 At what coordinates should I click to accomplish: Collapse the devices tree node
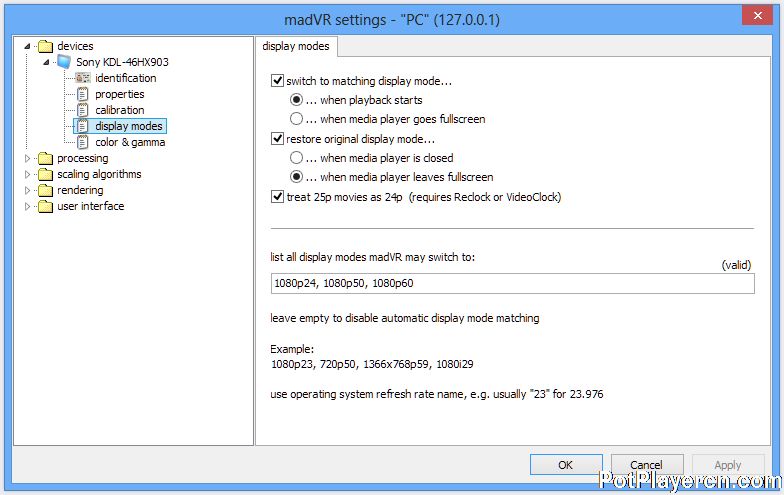tap(28, 46)
